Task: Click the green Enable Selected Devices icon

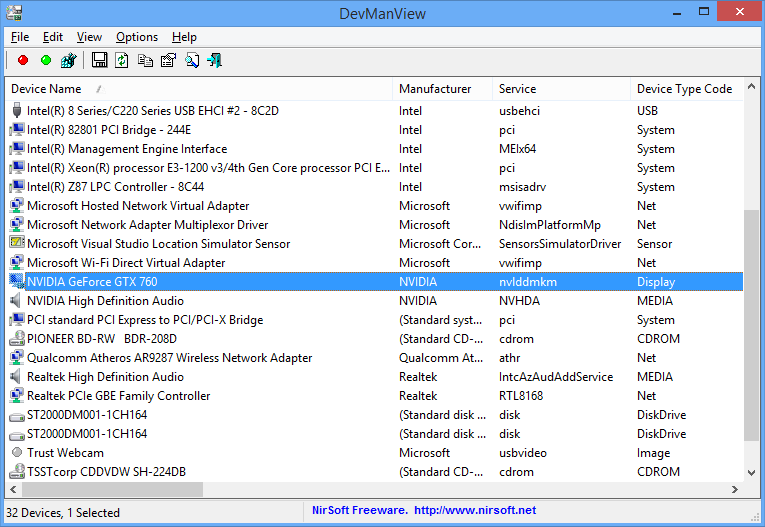Action: (x=46, y=61)
